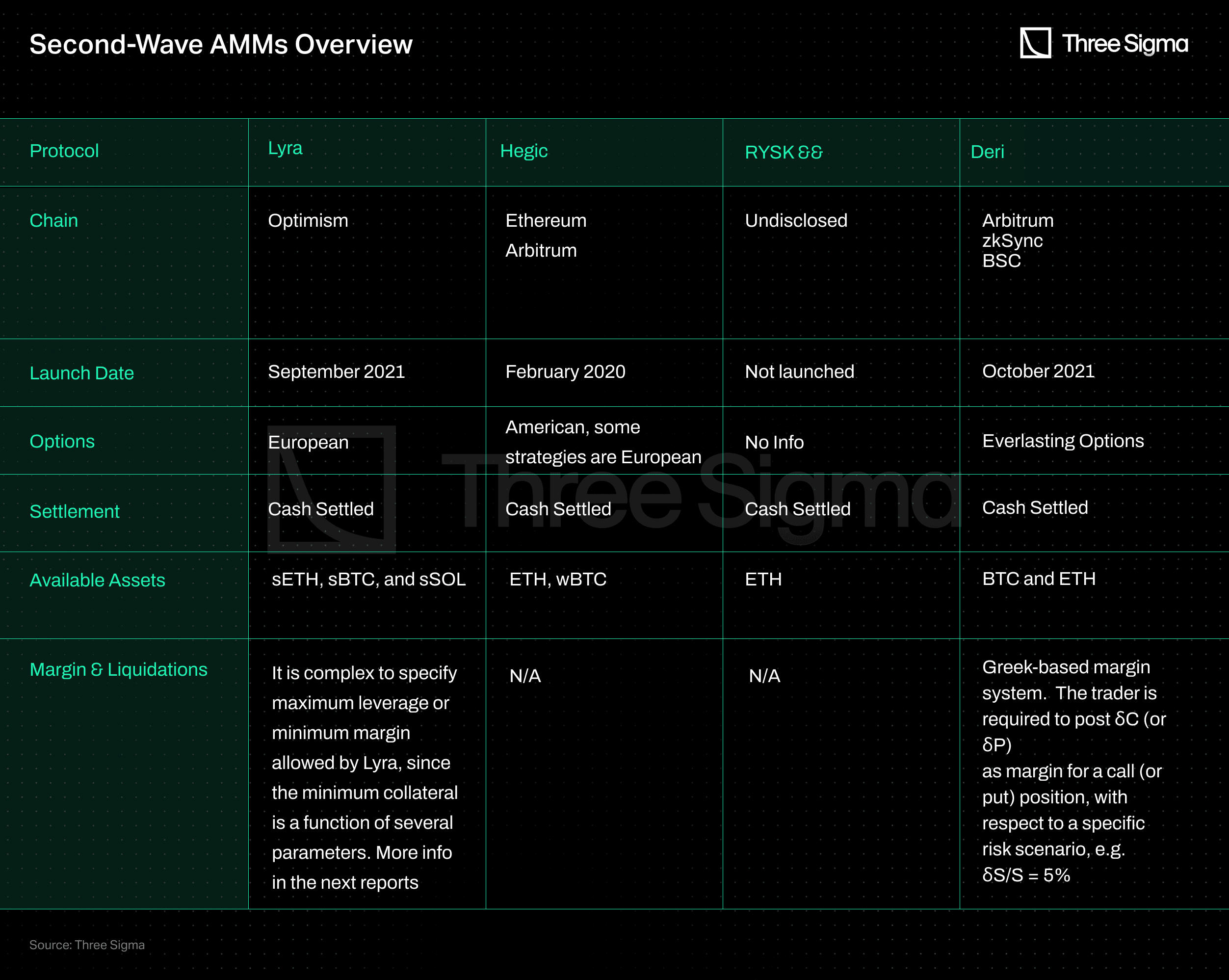1229x980 pixels.
Task: Click the Three Sigma logo icon
Action: coord(1035,43)
